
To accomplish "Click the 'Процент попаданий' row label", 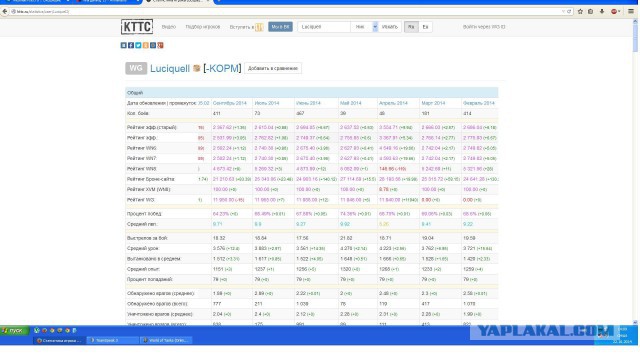I will (149, 280).
